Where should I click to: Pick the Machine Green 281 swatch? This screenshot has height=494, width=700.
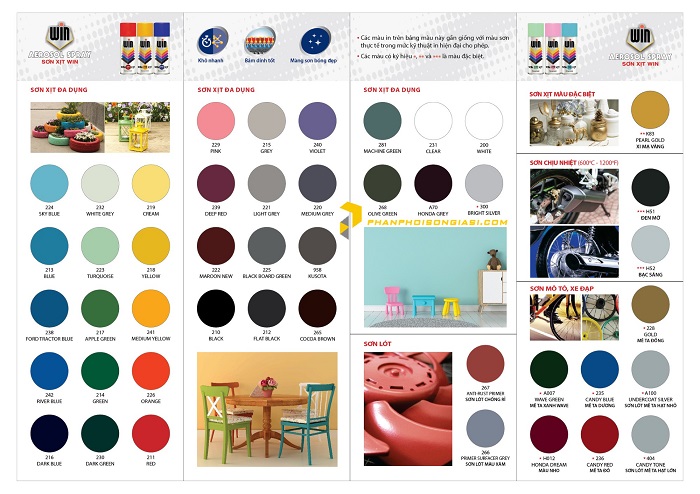383,121
